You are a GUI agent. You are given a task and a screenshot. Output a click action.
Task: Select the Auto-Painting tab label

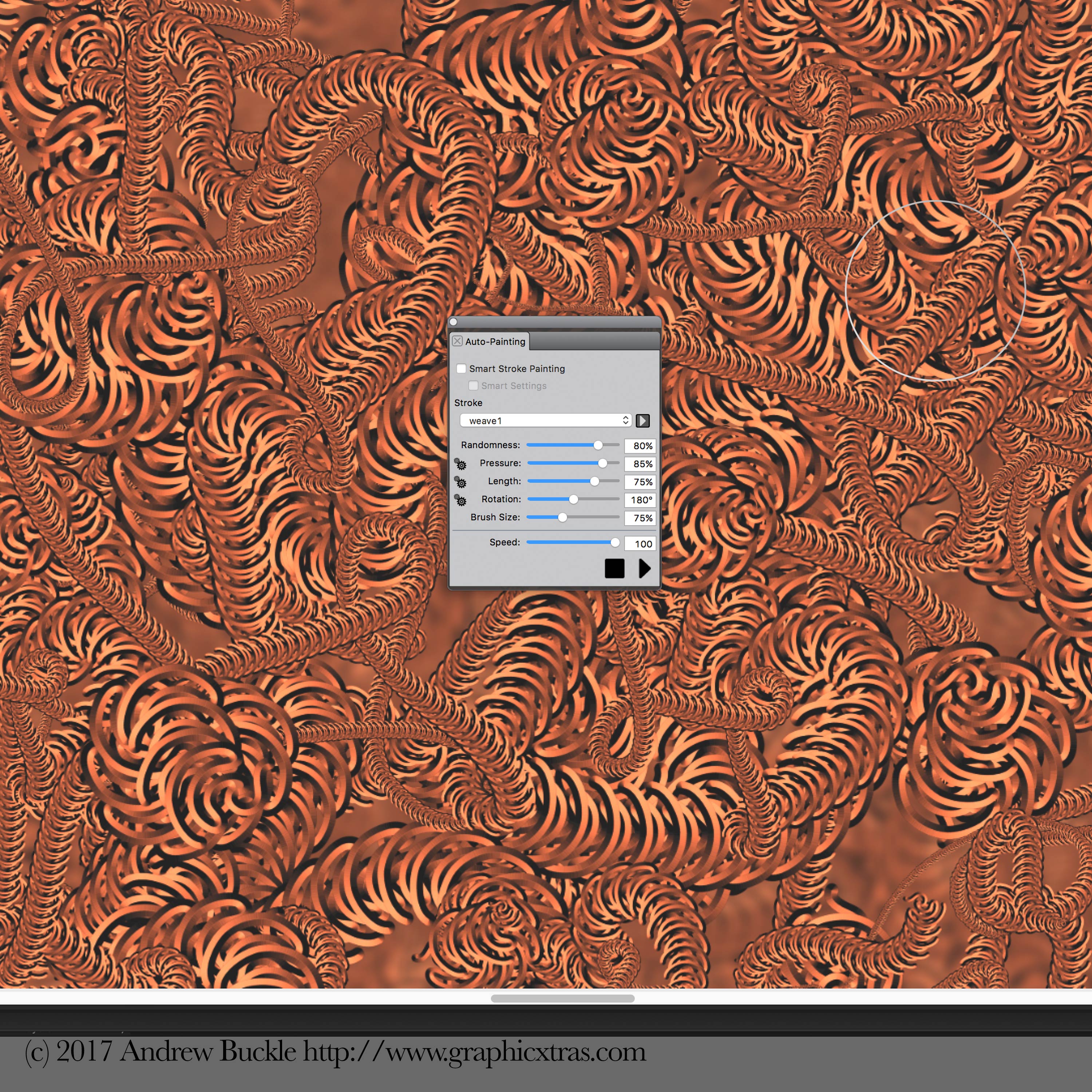pos(495,341)
